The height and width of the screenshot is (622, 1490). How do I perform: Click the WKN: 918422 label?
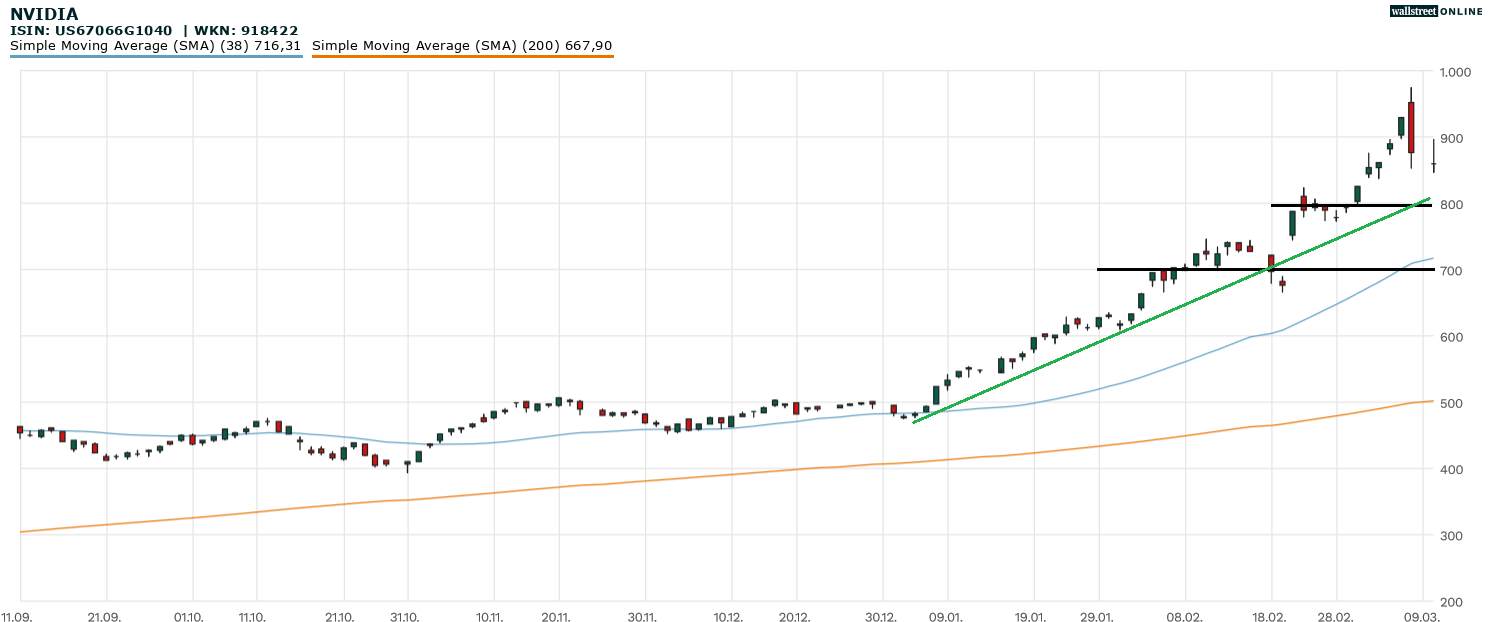pos(246,31)
